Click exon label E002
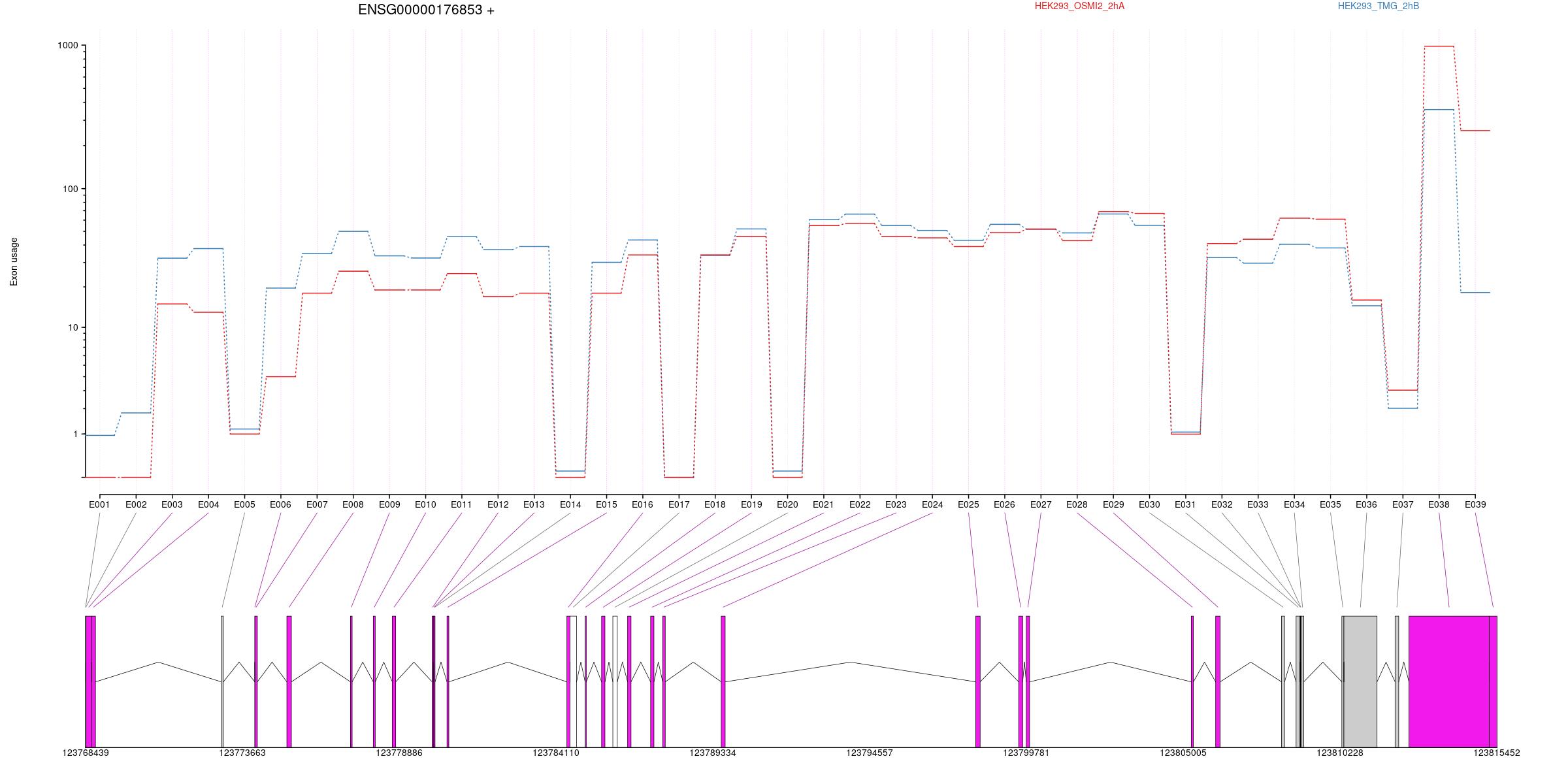 click(x=136, y=504)
